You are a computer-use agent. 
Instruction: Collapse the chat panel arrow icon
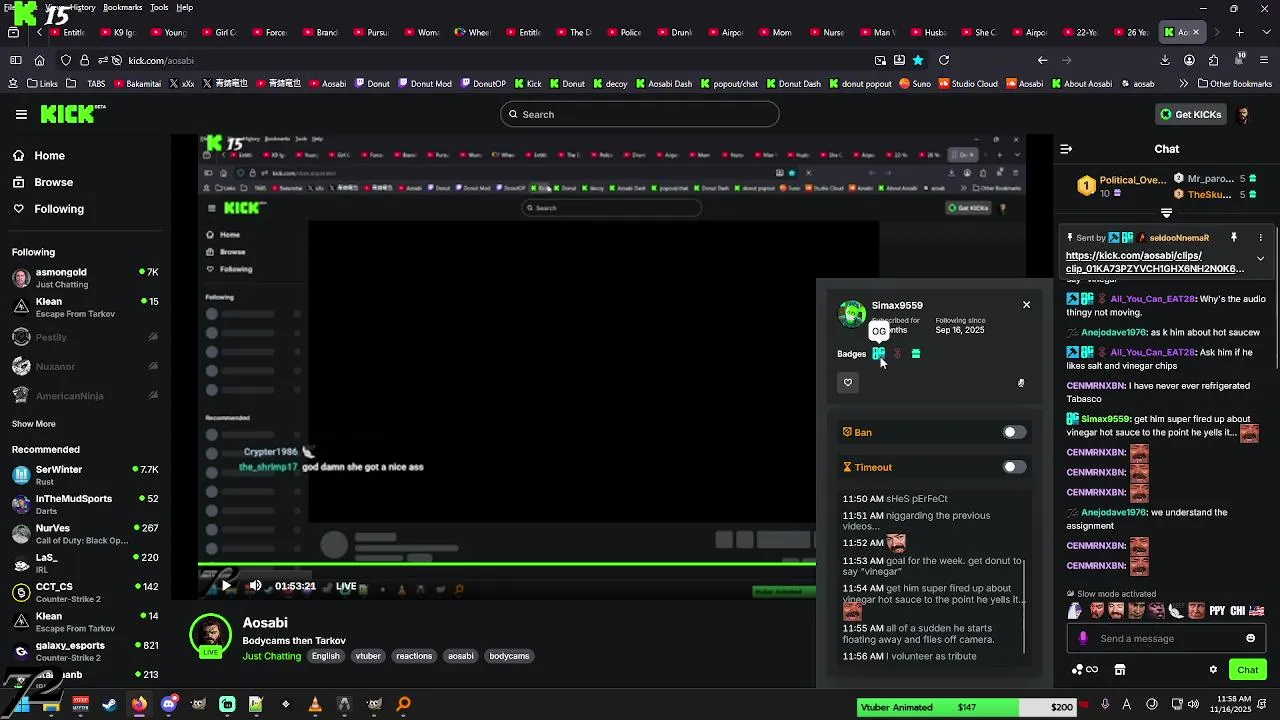coord(1066,149)
